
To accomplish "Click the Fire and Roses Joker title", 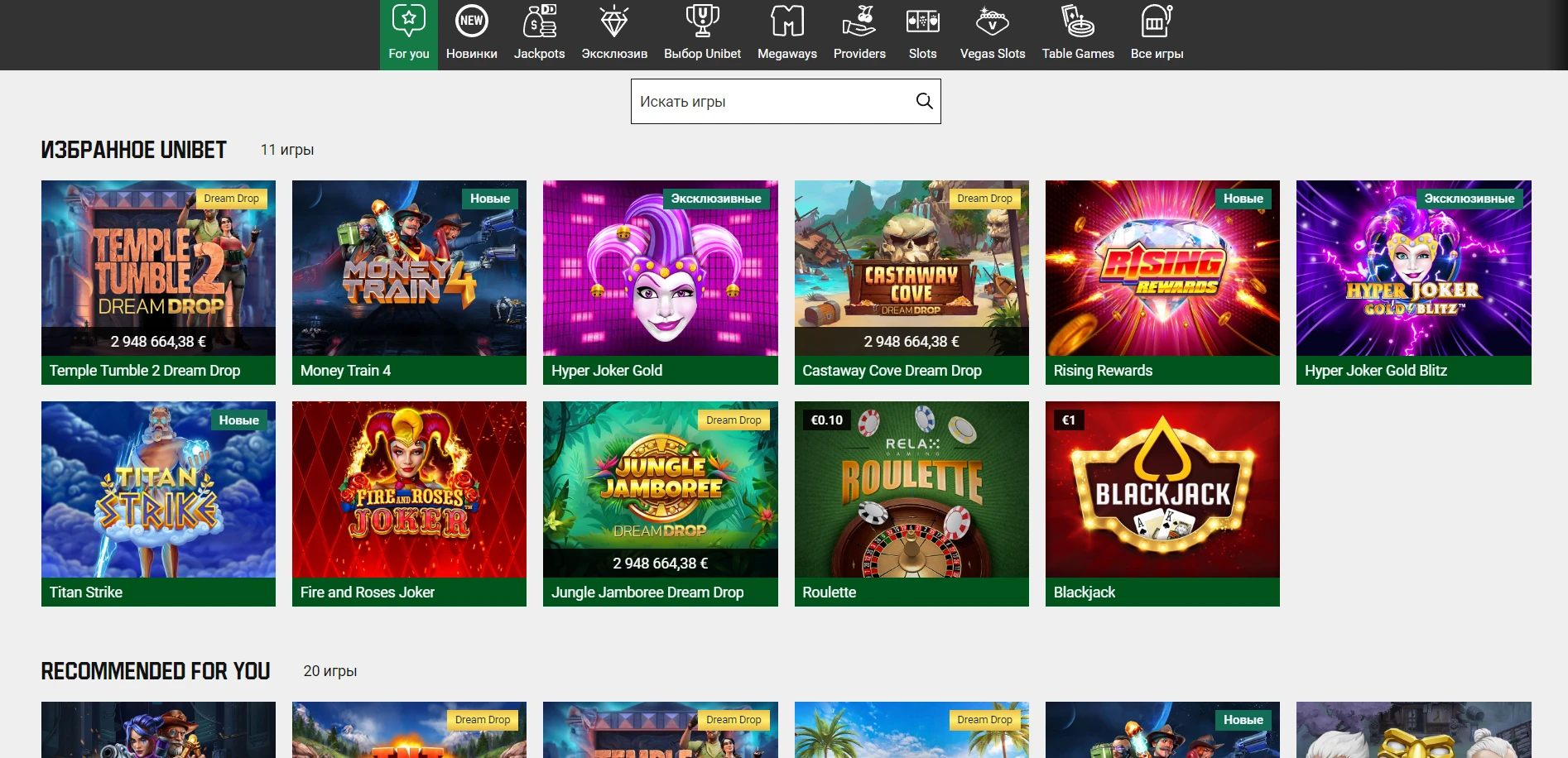I will (x=368, y=592).
